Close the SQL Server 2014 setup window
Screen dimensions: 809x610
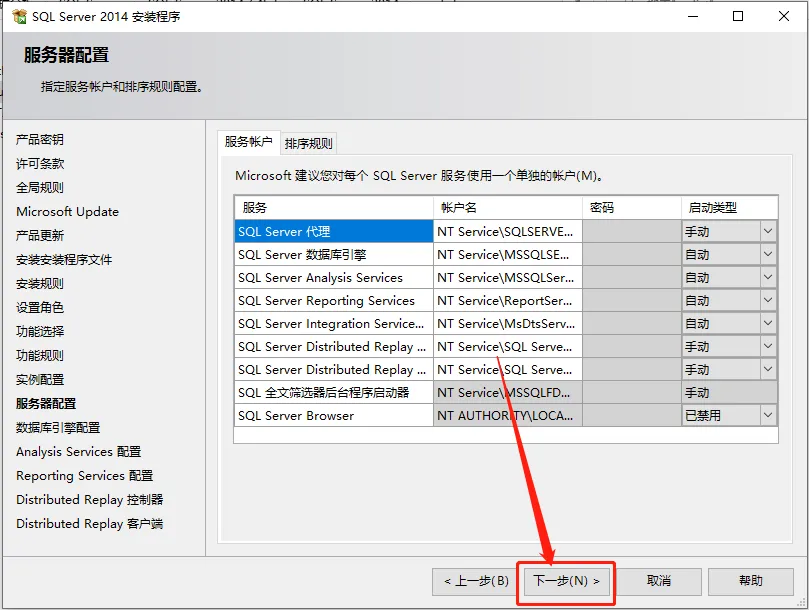point(784,16)
